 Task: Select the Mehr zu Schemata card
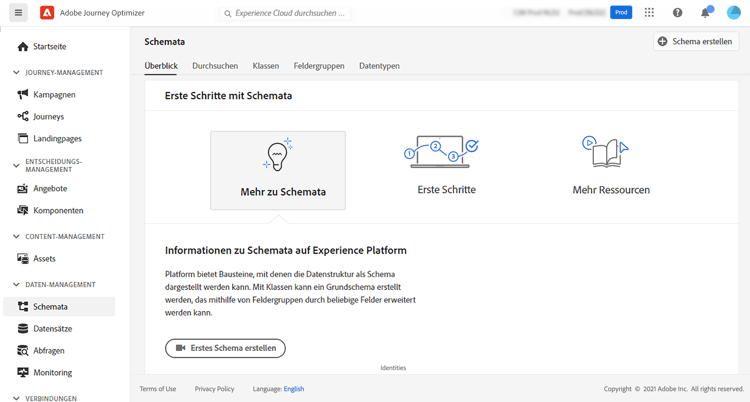(278, 170)
